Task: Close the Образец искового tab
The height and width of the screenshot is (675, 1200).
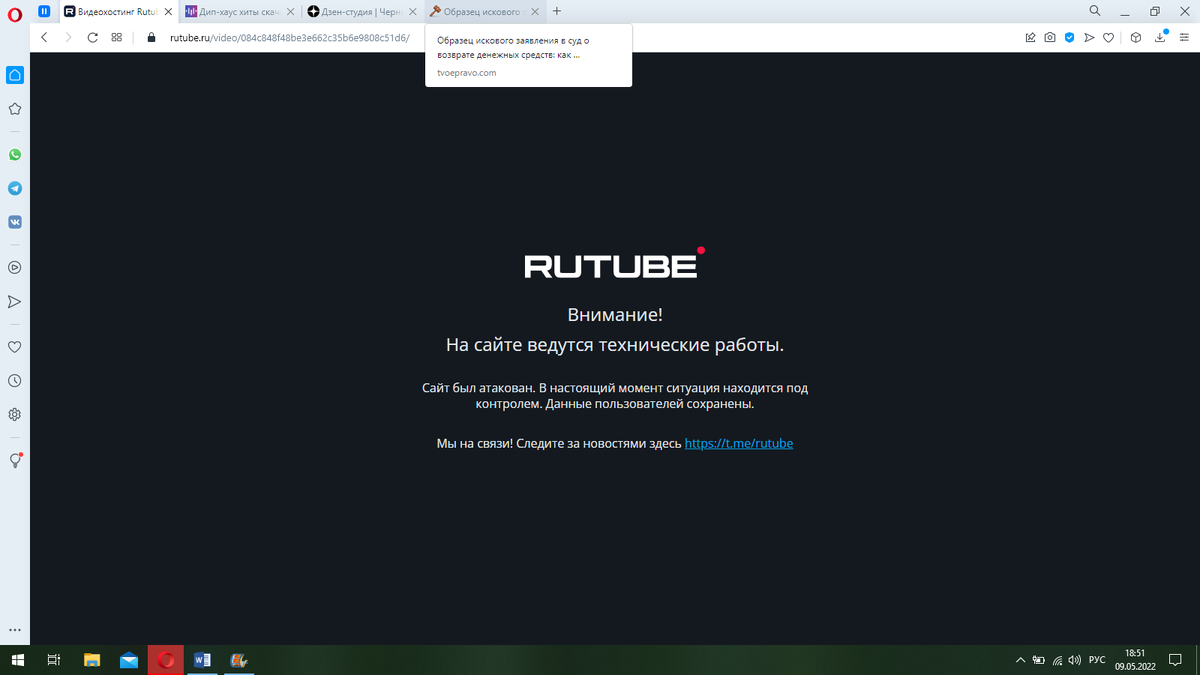Action: point(534,11)
